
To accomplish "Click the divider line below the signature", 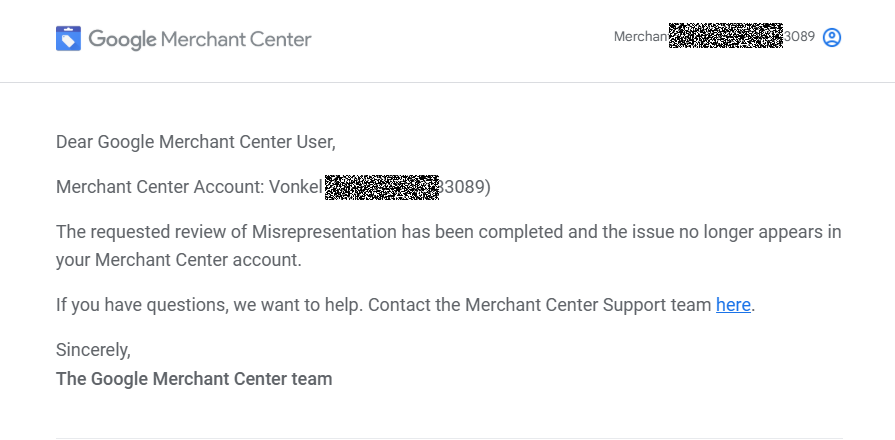I will pyautogui.click(x=449, y=438).
